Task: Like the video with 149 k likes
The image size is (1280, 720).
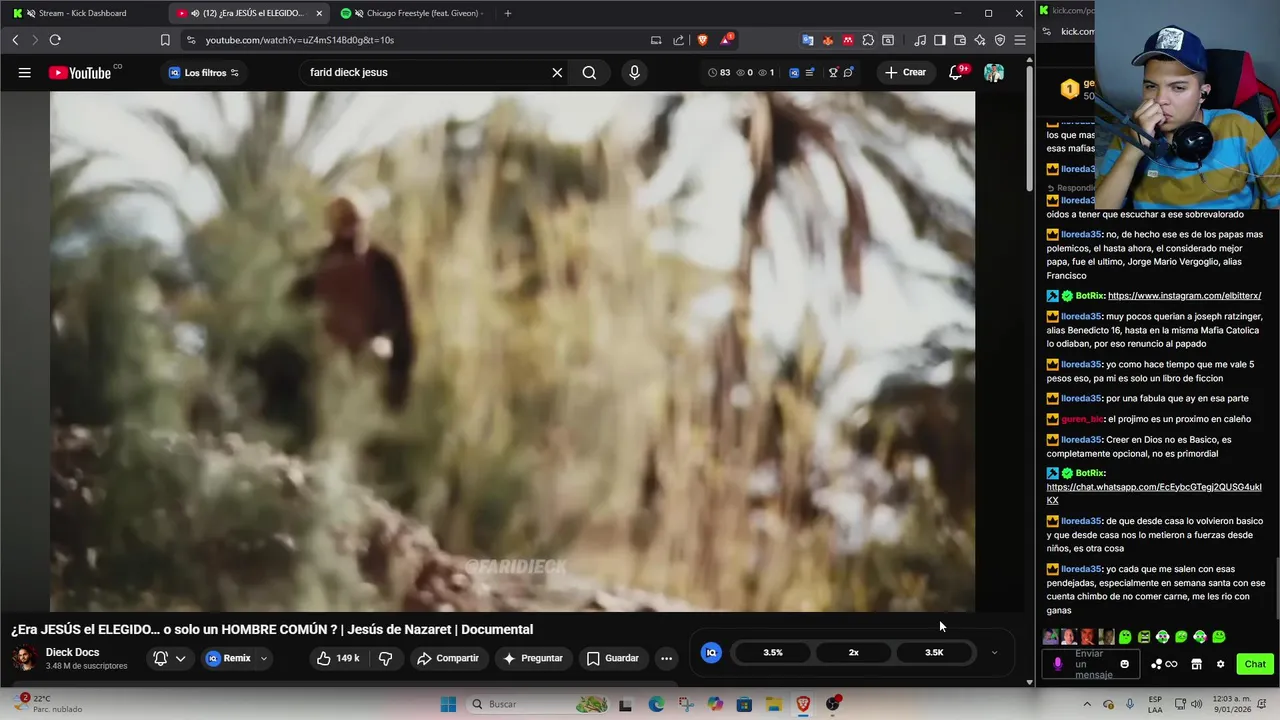Action: click(x=337, y=658)
